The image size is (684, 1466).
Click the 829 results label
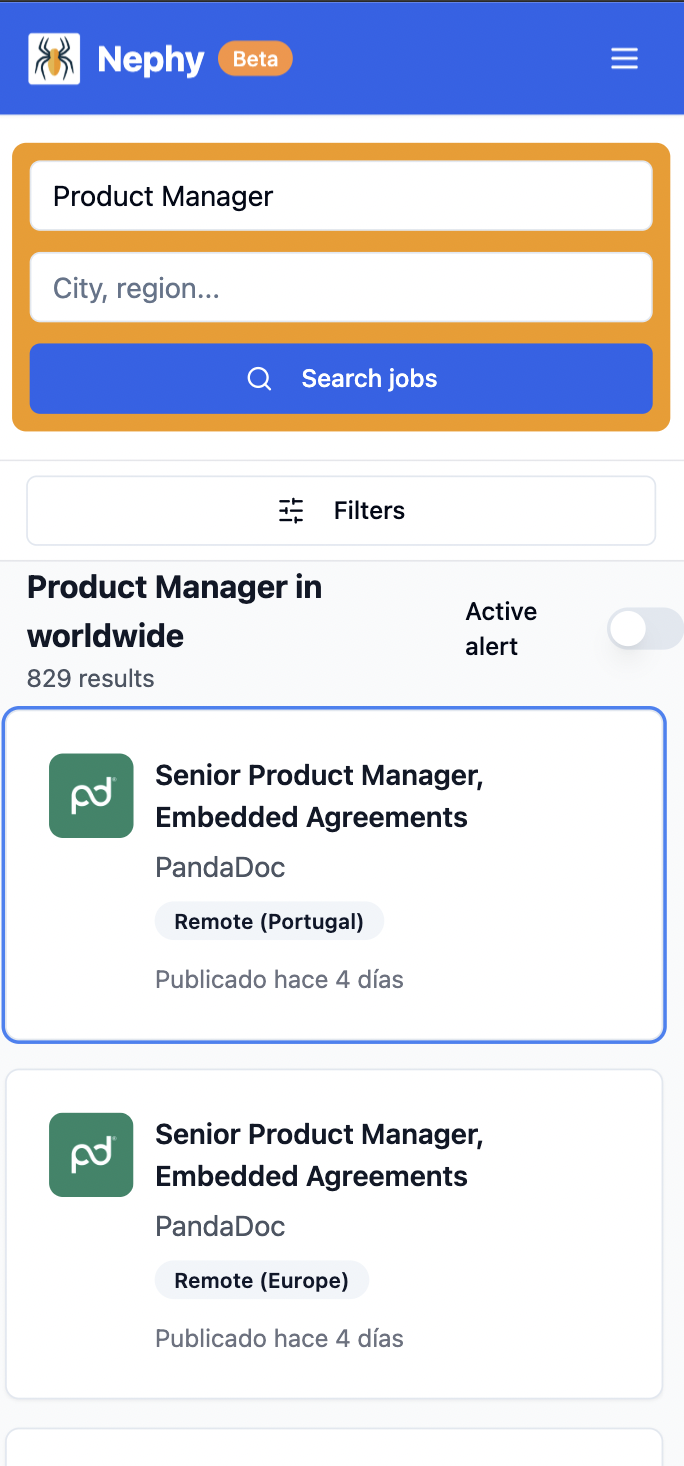point(90,678)
